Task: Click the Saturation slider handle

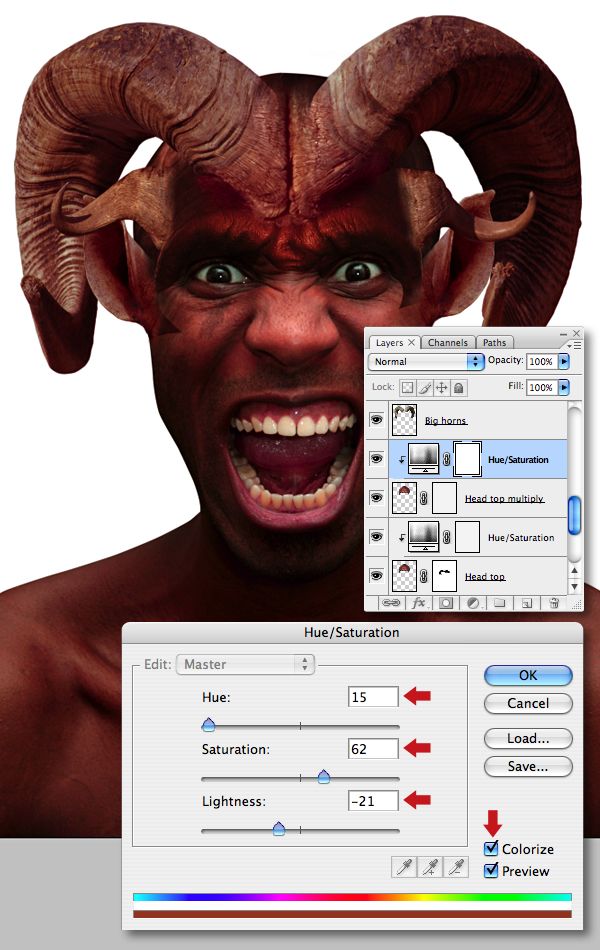Action: (x=324, y=776)
